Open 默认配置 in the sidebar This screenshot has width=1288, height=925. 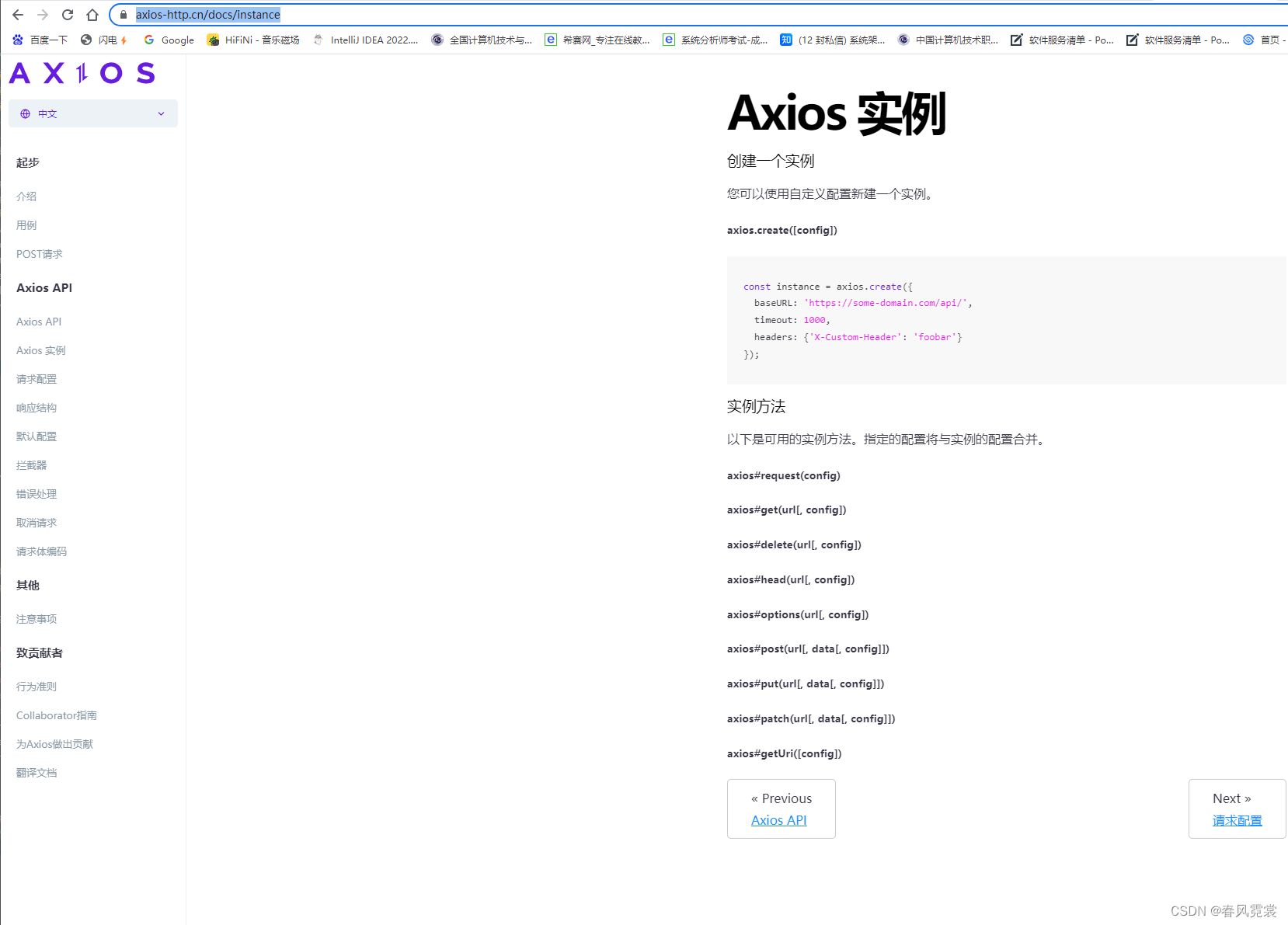pos(37,436)
